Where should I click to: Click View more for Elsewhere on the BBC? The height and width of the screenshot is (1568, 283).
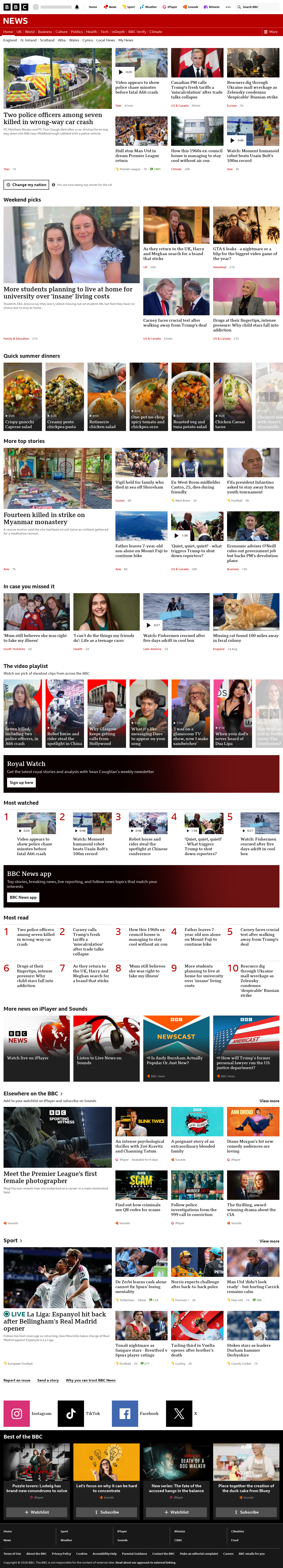click(x=270, y=1101)
